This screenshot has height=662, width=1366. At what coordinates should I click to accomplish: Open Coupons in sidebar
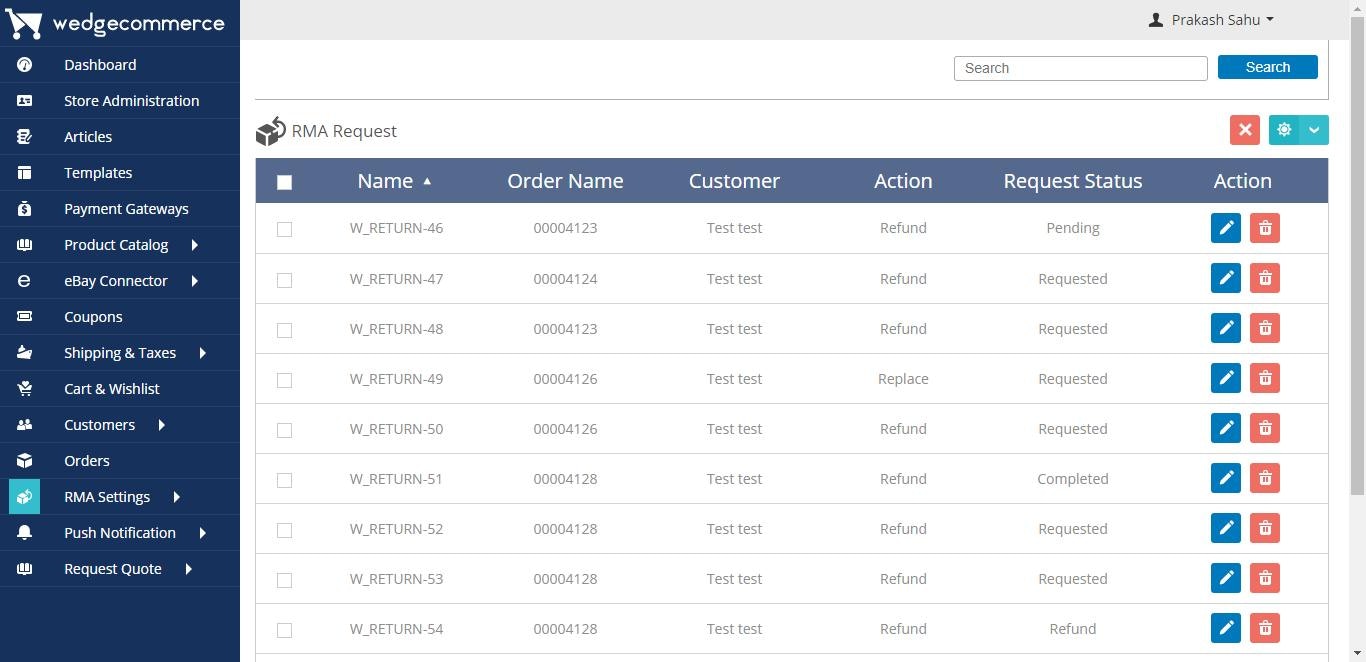[93, 317]
